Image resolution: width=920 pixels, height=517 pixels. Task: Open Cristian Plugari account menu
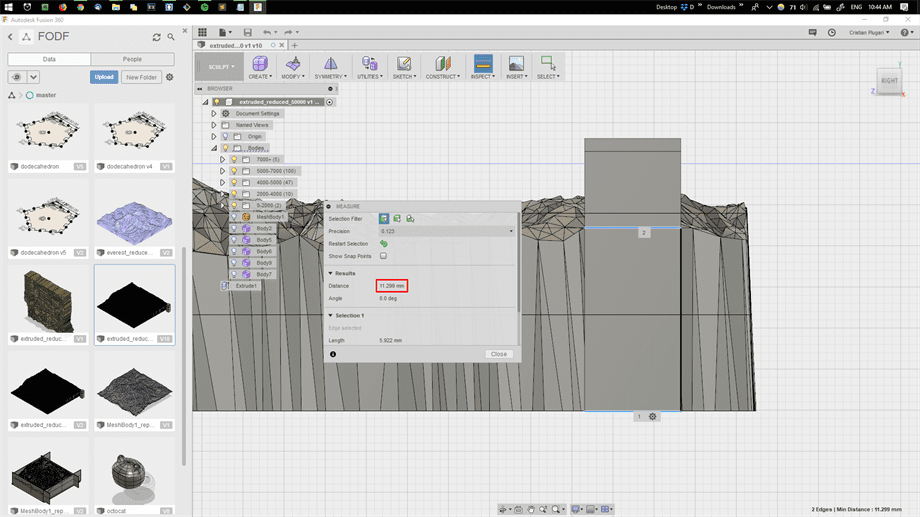[869, 32]
